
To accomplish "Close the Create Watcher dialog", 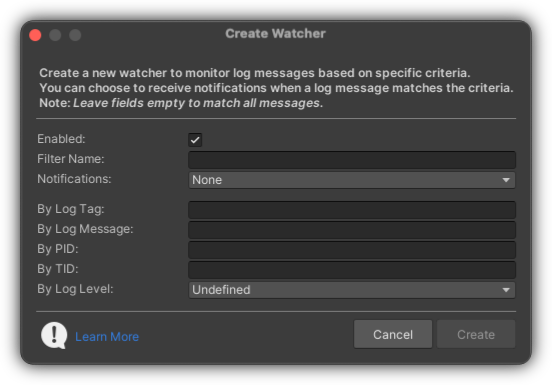I will [x=35, y=35].
